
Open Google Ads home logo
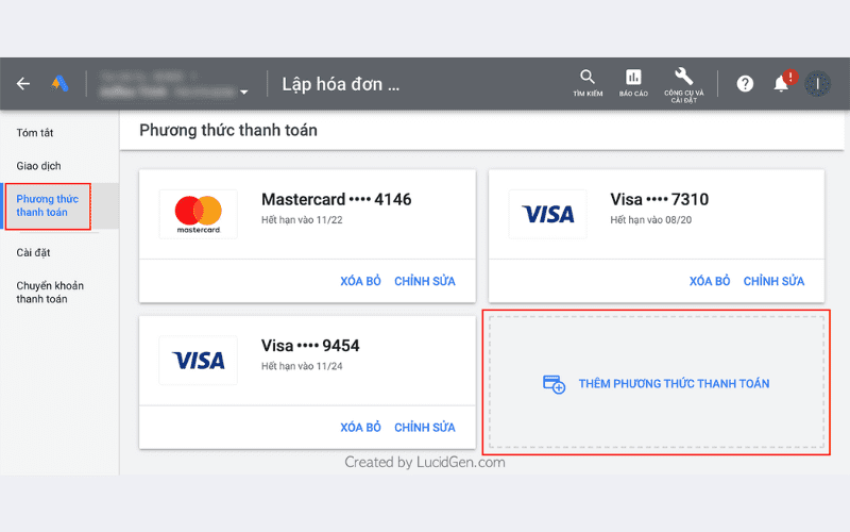(60, 84)
